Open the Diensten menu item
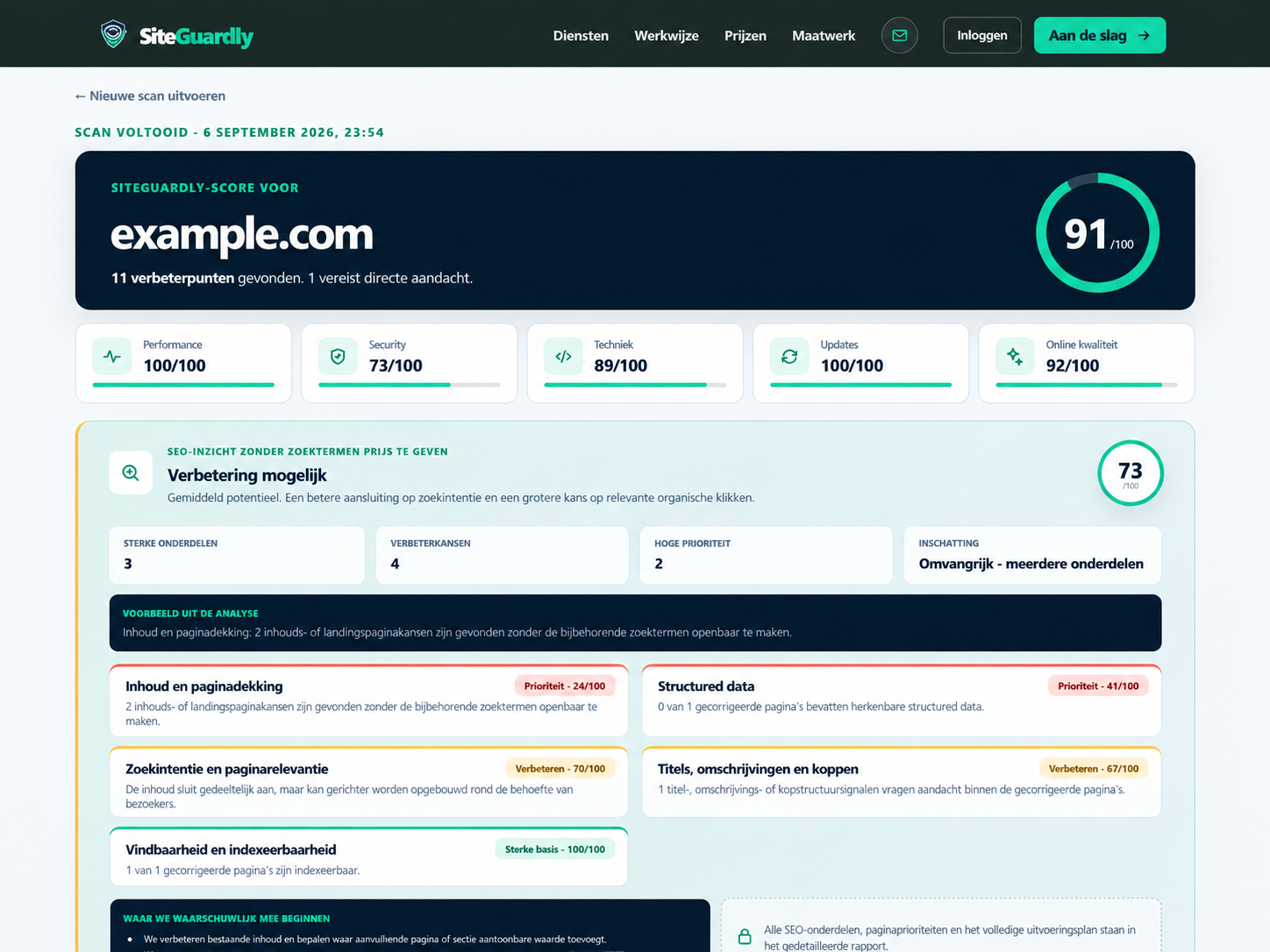 581,36
